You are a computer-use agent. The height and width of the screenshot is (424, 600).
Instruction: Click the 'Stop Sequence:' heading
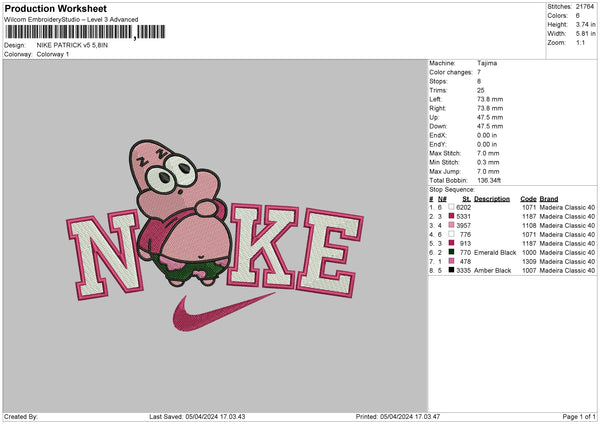[452, 189]
